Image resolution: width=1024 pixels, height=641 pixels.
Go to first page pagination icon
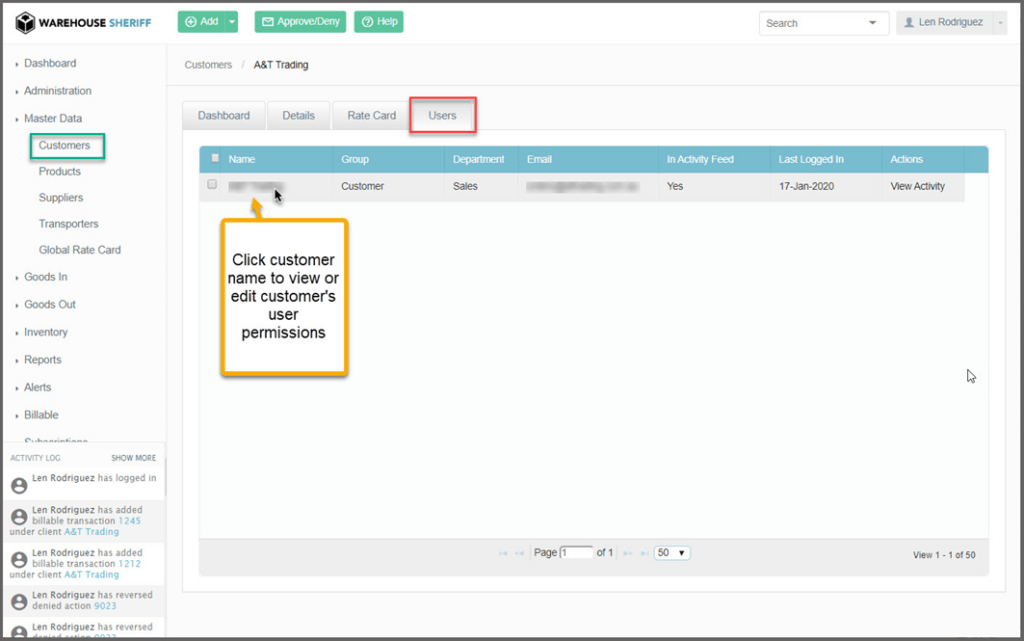[x=502, y=553]
